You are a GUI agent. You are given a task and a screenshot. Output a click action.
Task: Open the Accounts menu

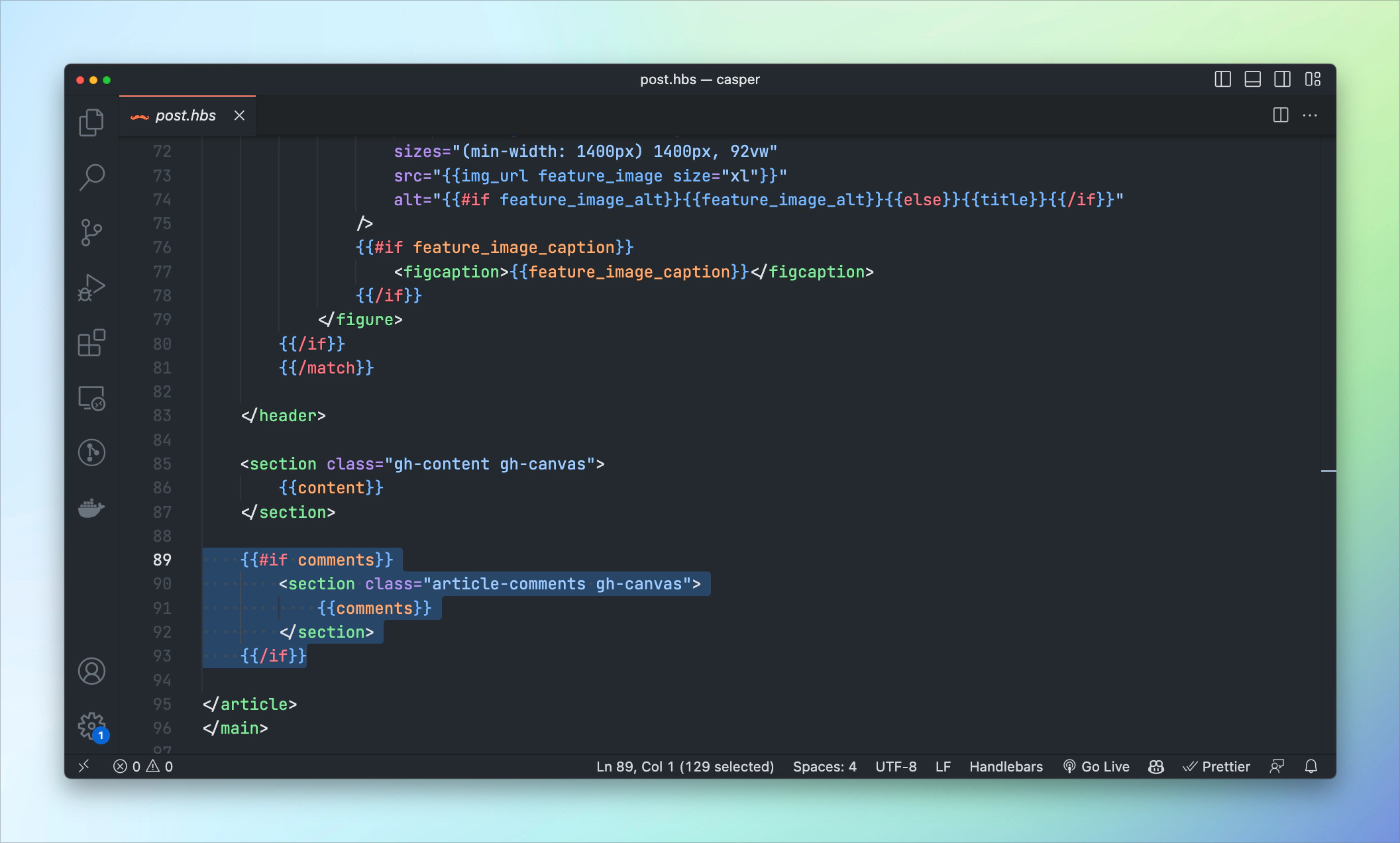(91, 671)
